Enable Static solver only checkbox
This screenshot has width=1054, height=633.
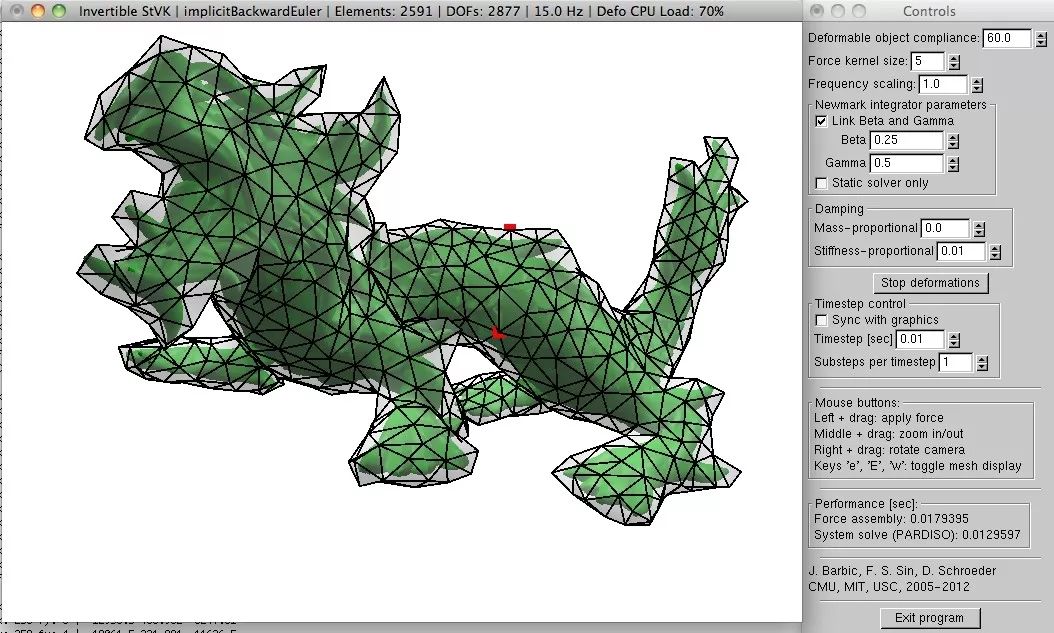pyautogui.click(x=821, y=183)
